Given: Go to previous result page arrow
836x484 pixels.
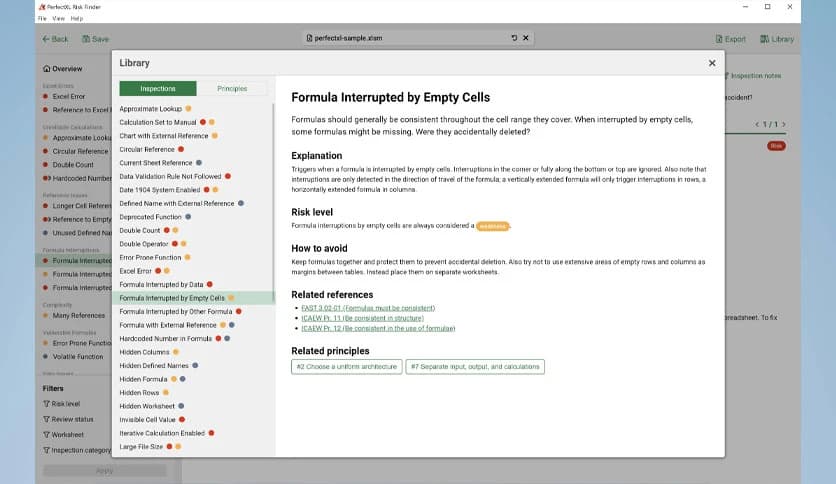Looking at the screenshot, I should 757,124.
